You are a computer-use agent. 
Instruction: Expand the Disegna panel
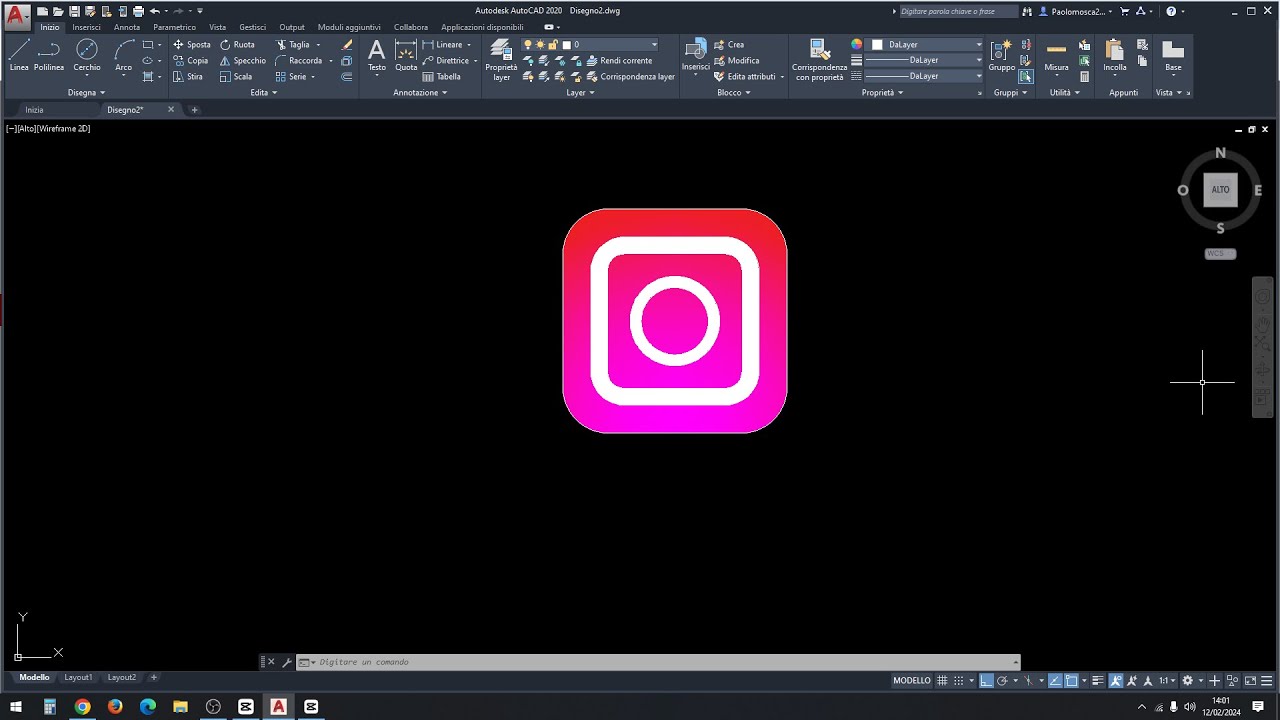tap(86, 93)
